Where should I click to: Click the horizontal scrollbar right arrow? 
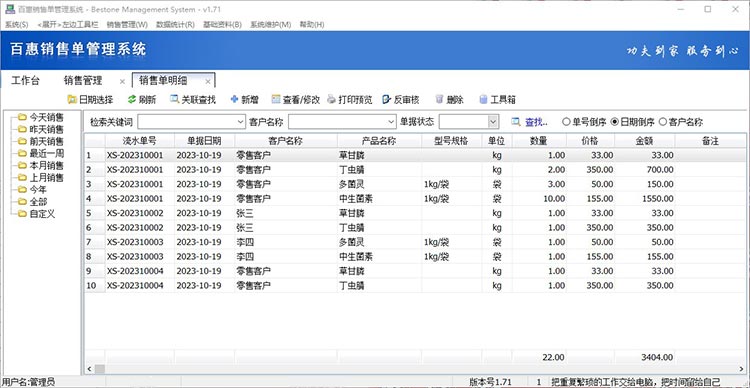click(742, 369)
